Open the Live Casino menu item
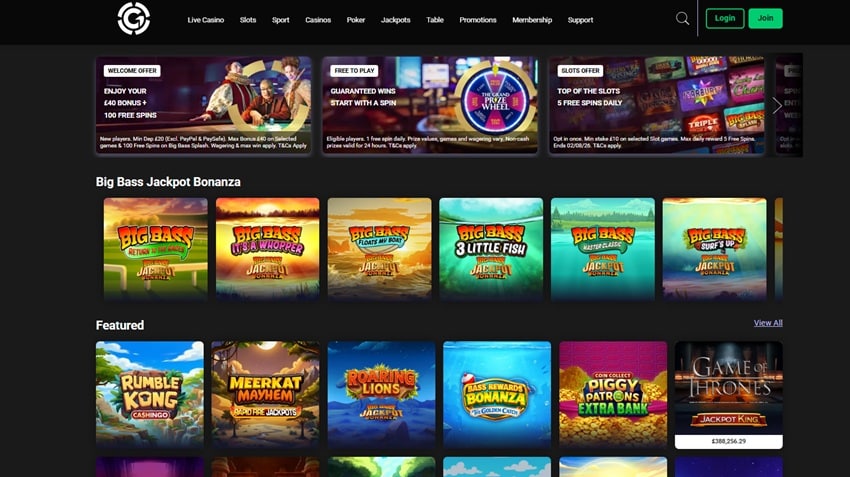 (x=205, y=20)
